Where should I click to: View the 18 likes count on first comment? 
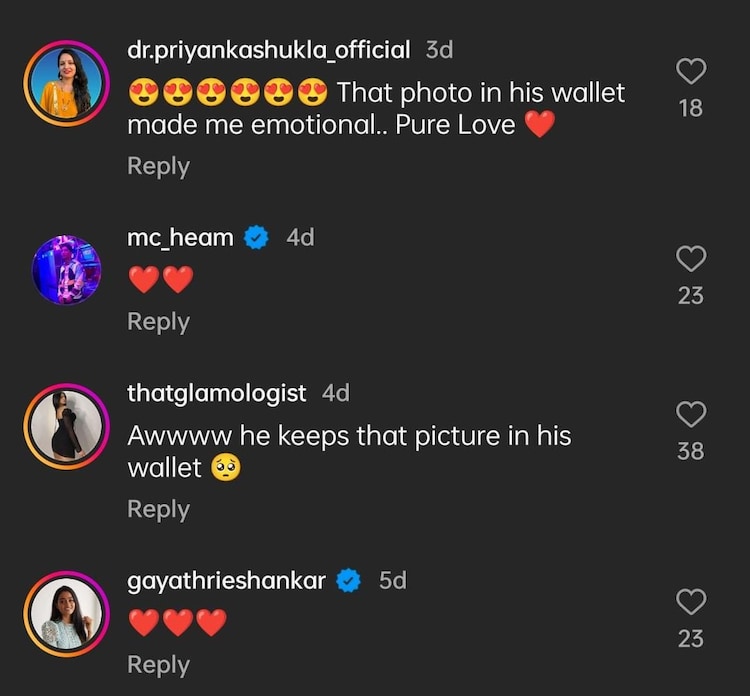tap(691, 108)
